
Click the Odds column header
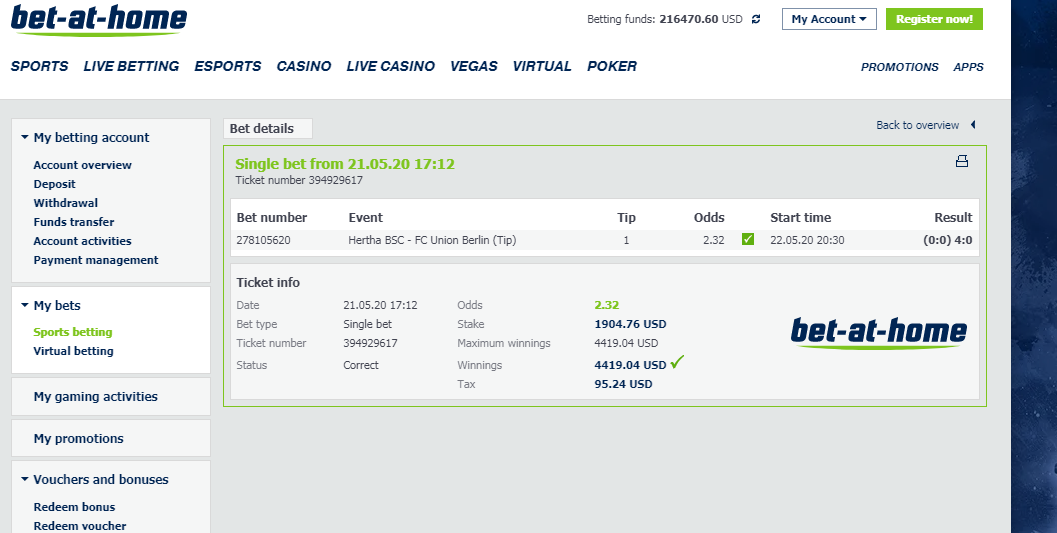[x=709, y=218]
